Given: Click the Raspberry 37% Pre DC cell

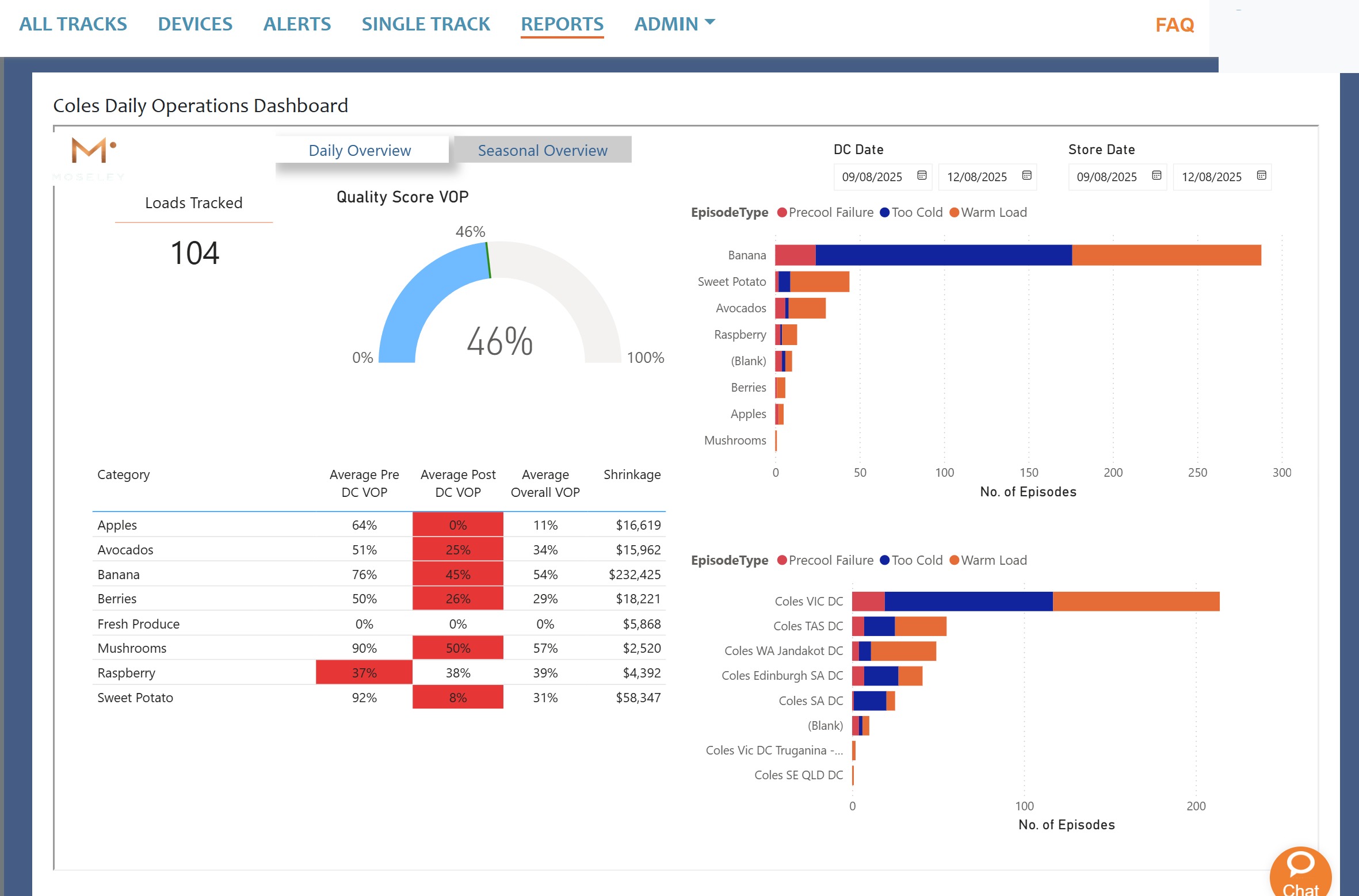Looking at the screenshot, I should 364,672.
